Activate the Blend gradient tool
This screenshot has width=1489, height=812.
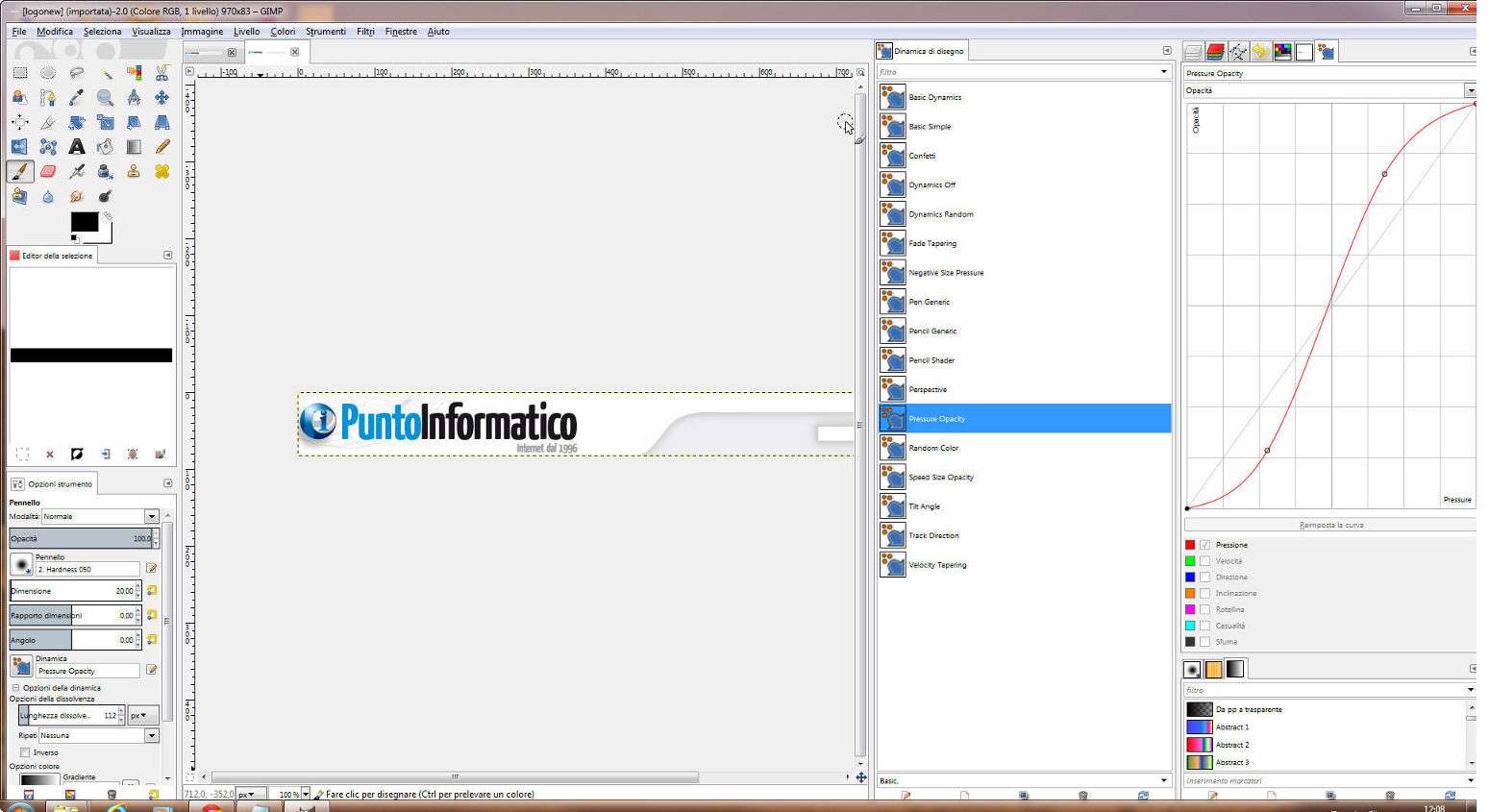pyautogui.click(x=134, y=147)
